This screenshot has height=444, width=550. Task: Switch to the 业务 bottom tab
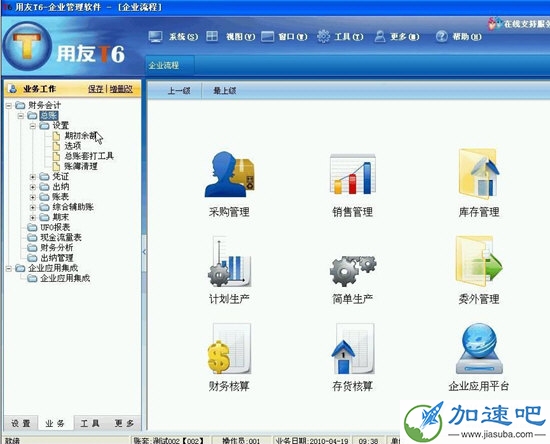point(55,423)
